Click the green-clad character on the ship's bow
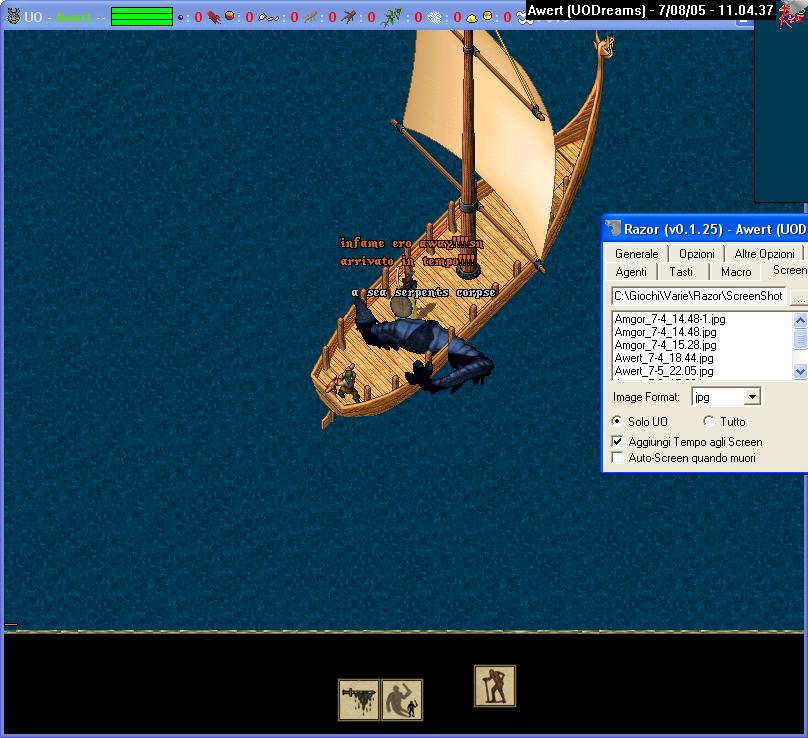 click(x=347, y=383)
